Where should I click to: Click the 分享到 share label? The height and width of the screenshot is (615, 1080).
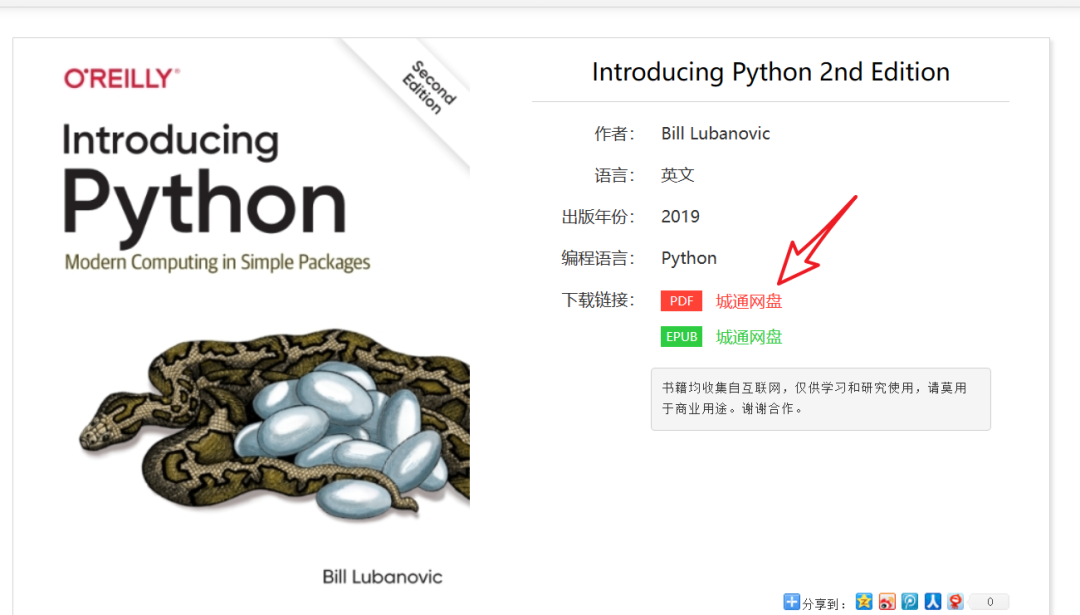point(824,604)
